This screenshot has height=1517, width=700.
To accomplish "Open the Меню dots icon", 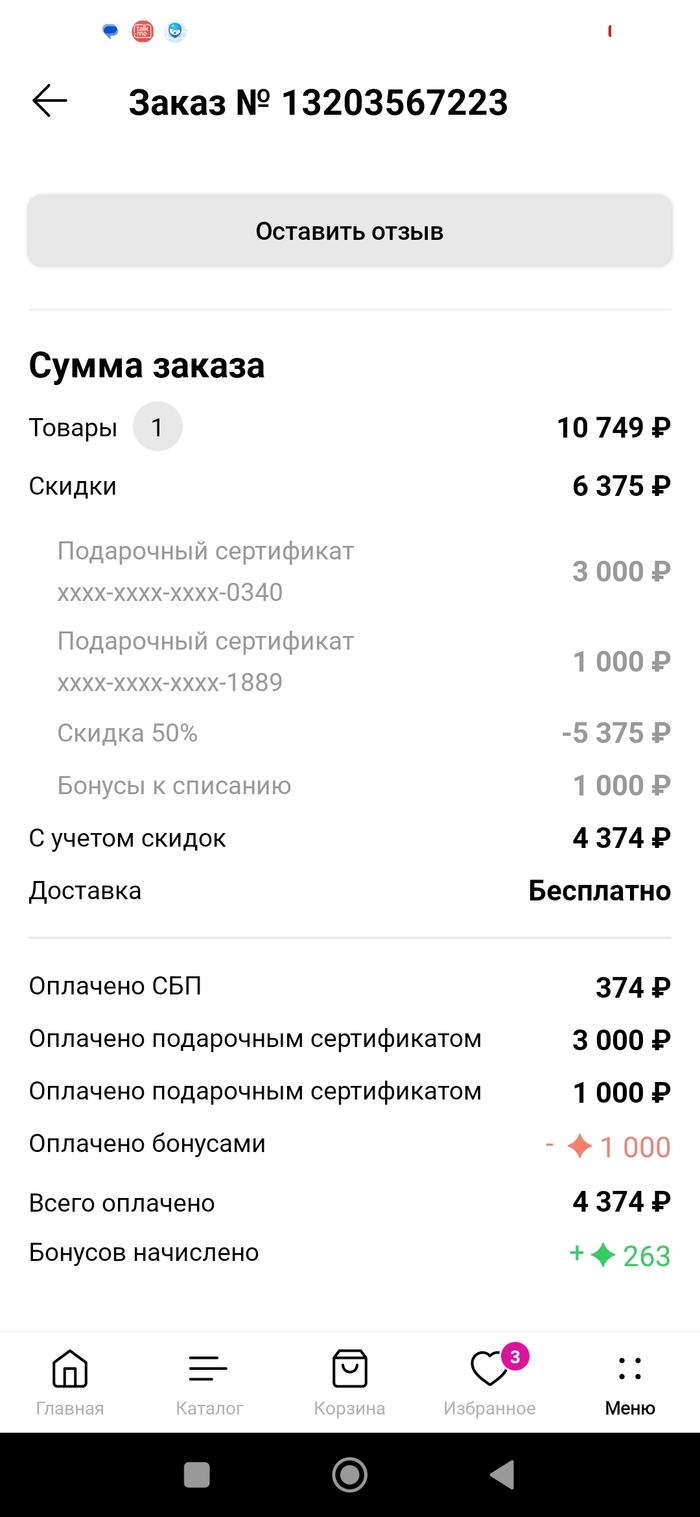I will tap(630, 1370).
